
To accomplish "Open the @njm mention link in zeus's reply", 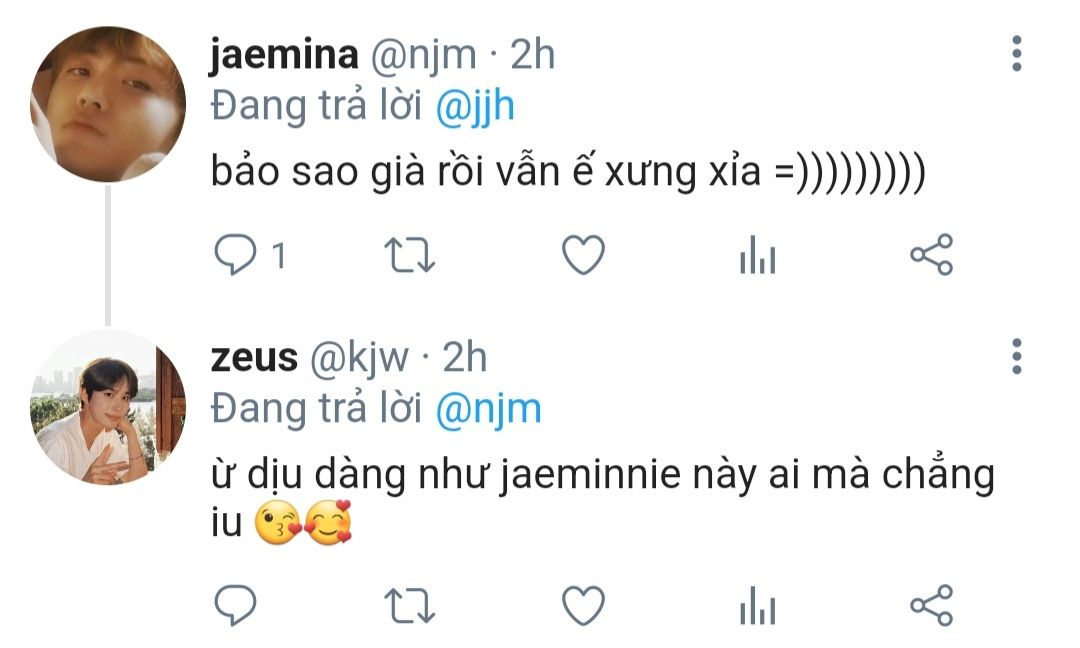I will point(488,410).
